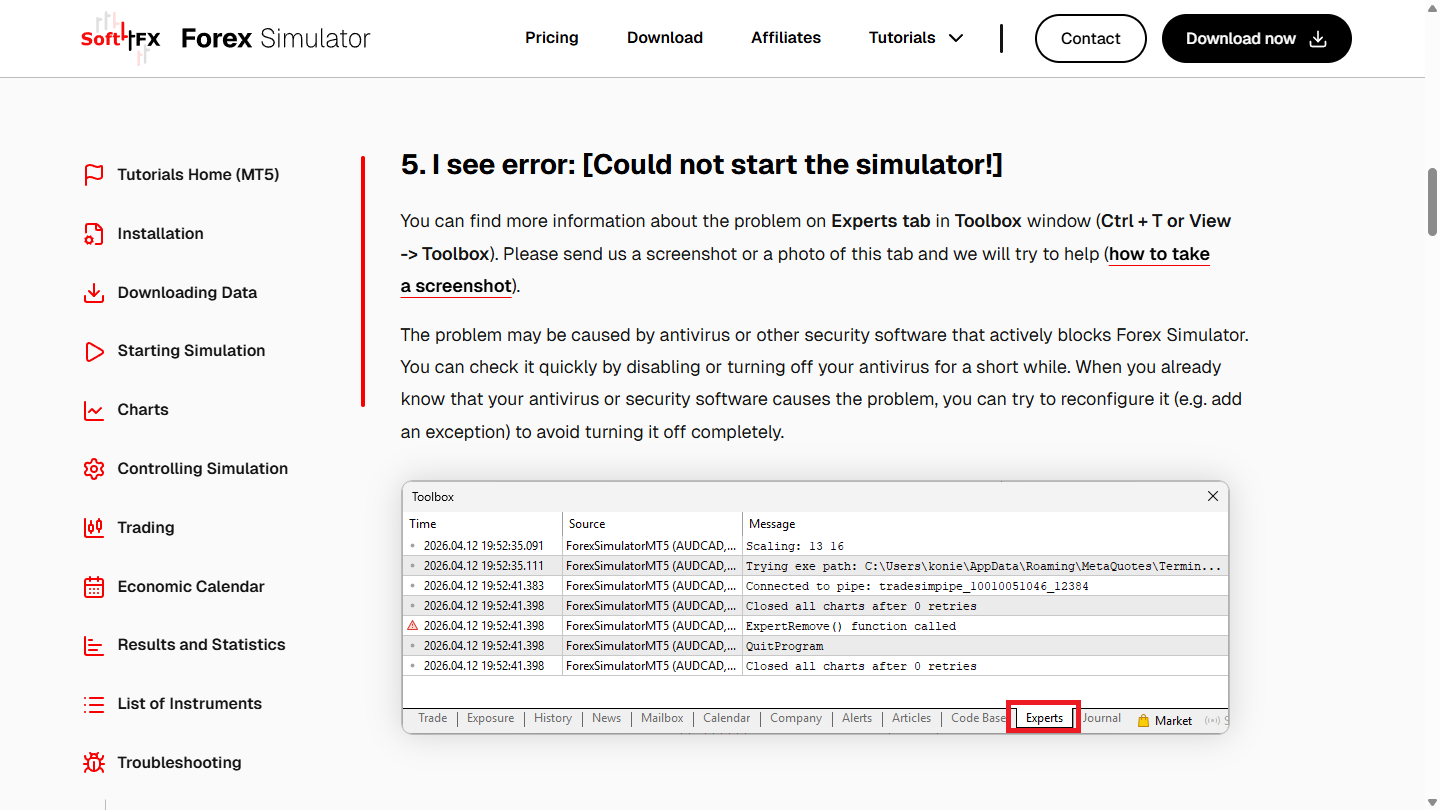This screenshot has width=1440, height=810.
Task: Open the Pricing menu item
Action: click(x=552, y=38)
